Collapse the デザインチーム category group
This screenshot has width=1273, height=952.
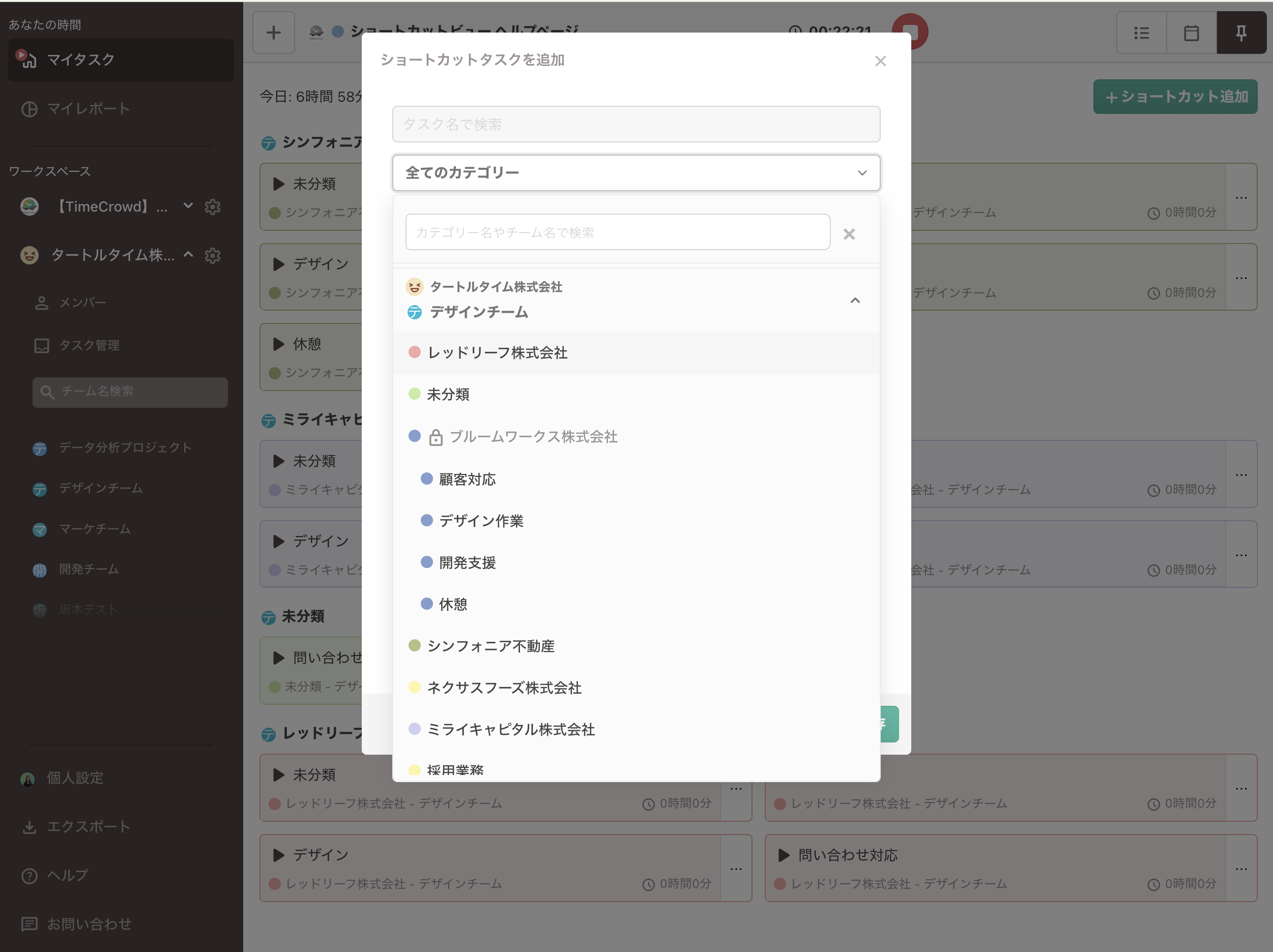click(x=855, y=300)
